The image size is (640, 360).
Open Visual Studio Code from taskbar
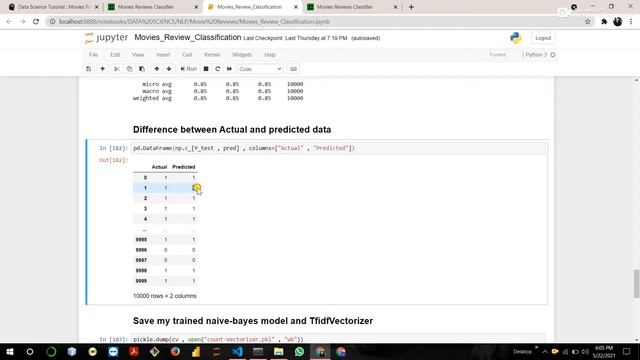click(237, 351)
